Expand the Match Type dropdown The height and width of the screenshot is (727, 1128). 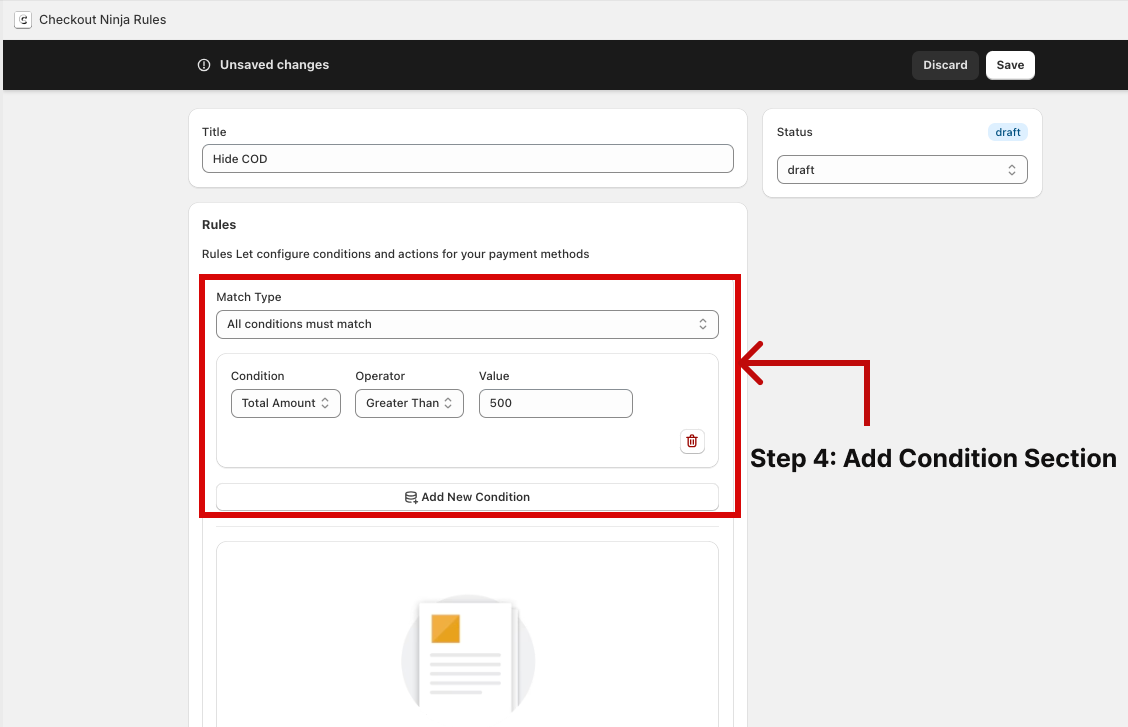point(467,324)
